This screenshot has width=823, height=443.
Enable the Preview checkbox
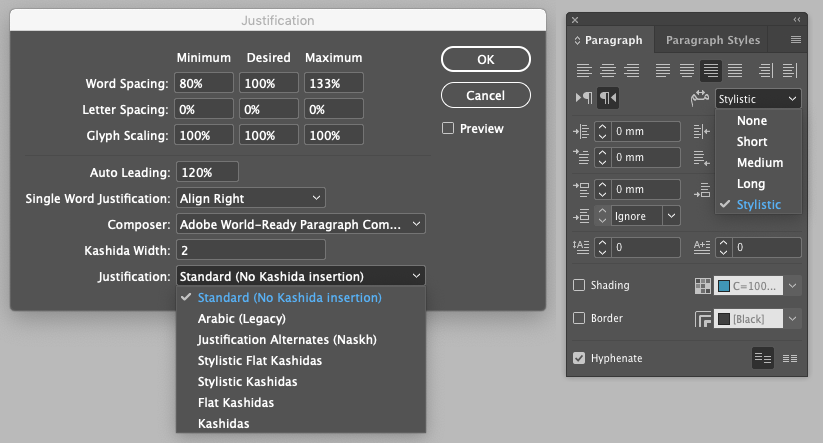(x=448, y=128)
